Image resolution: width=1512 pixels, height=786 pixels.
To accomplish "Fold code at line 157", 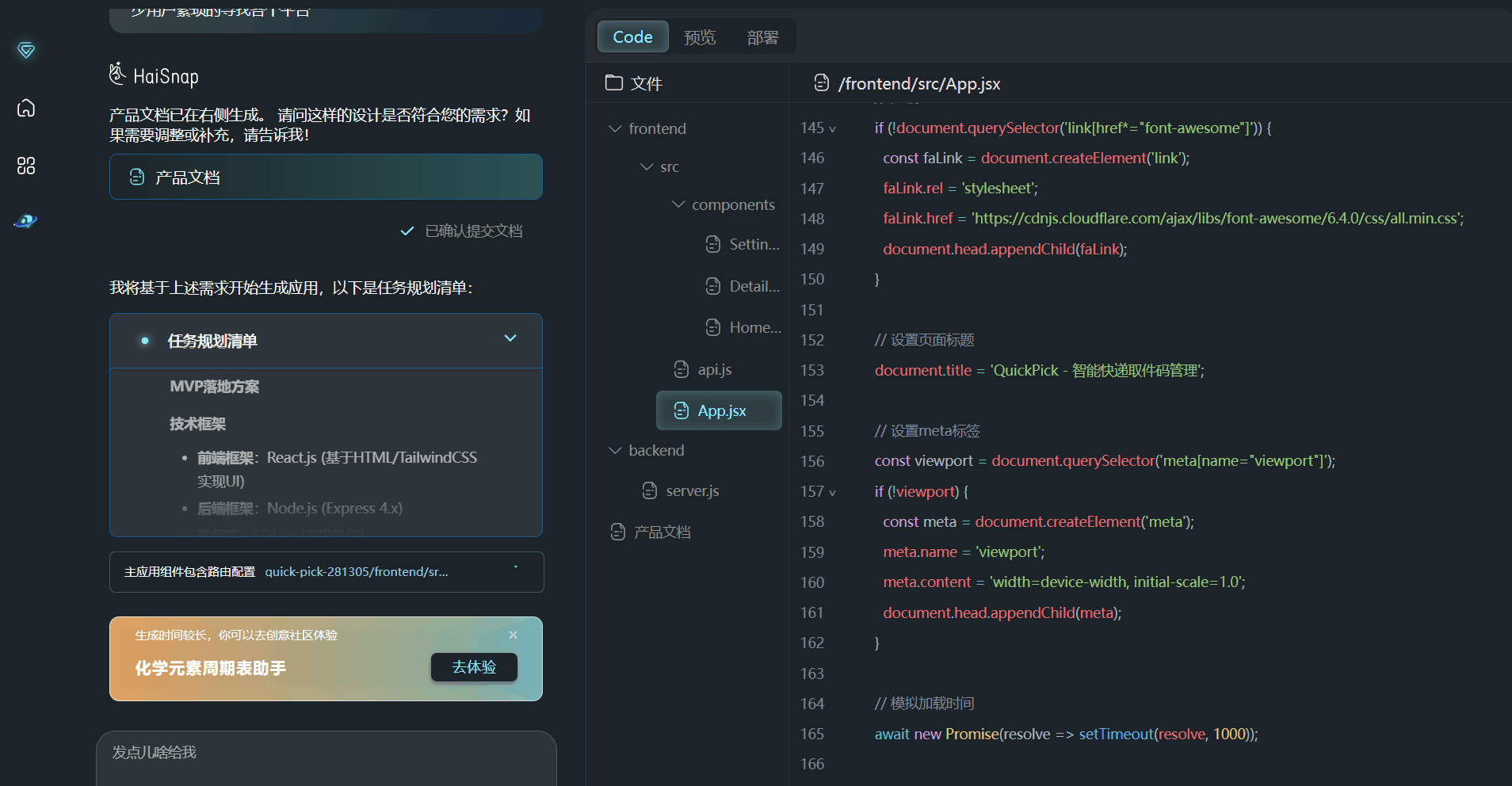I will point(832,493).
